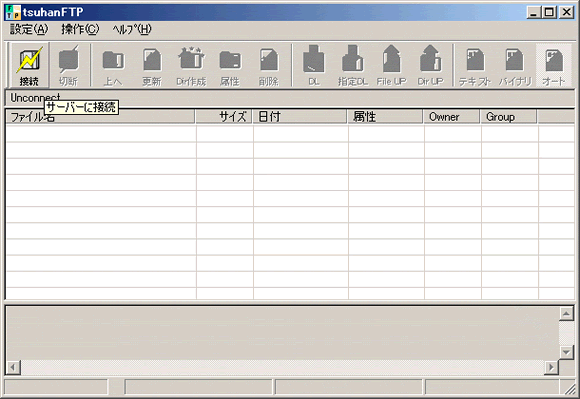The image size is (580, 399).
Task: Maximize the tsuhanFTP window
Action: click(x=549, y=13)
